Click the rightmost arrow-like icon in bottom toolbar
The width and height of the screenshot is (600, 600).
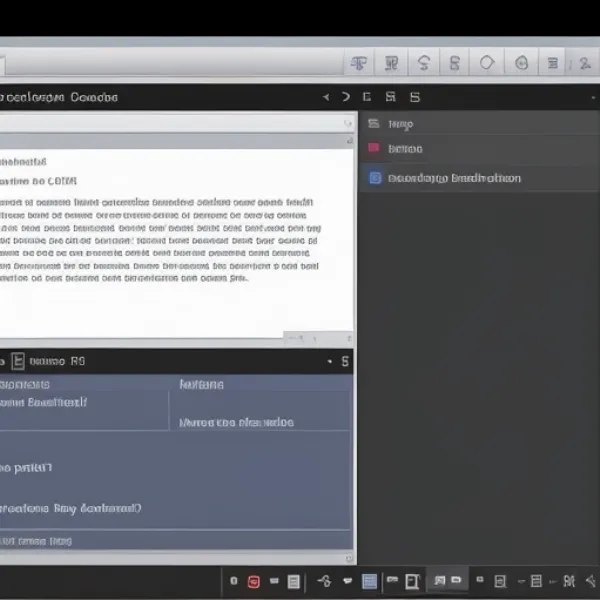click(592, 581)
